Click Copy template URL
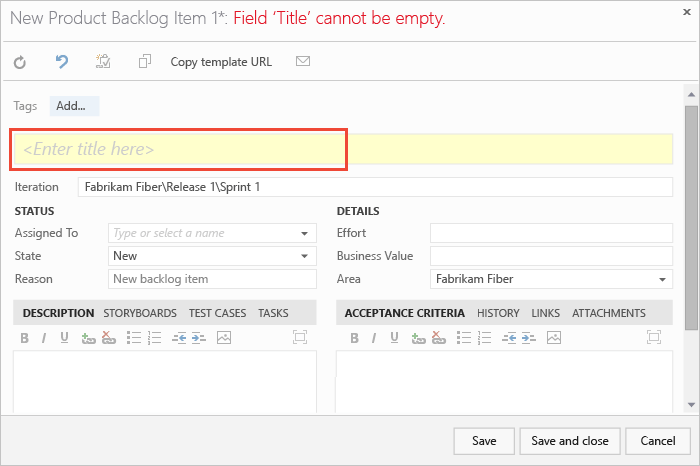 pos(221,62)
